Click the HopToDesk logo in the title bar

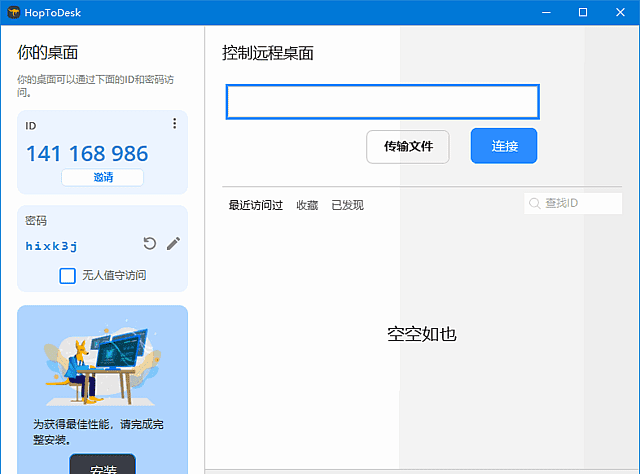click(x=13, y=12)
